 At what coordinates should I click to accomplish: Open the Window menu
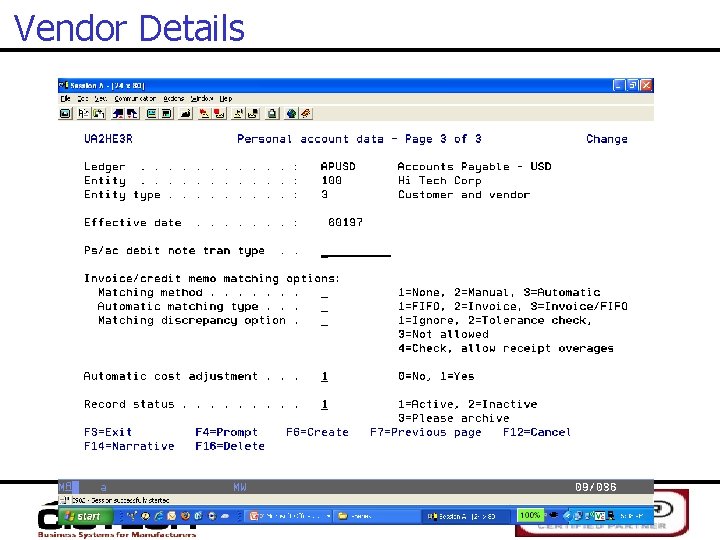point(202,99)
